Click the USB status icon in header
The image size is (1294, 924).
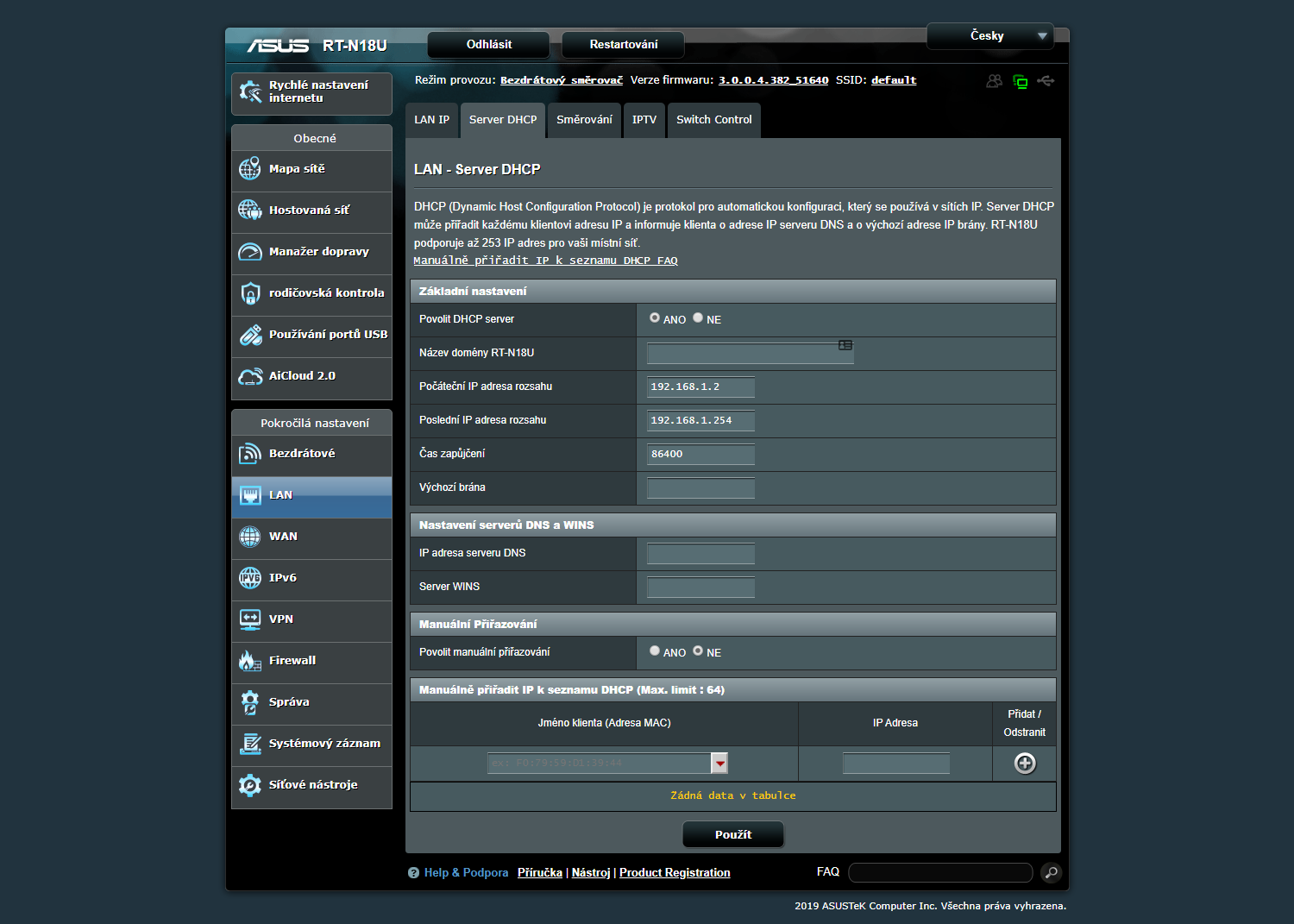point(1046,81)
